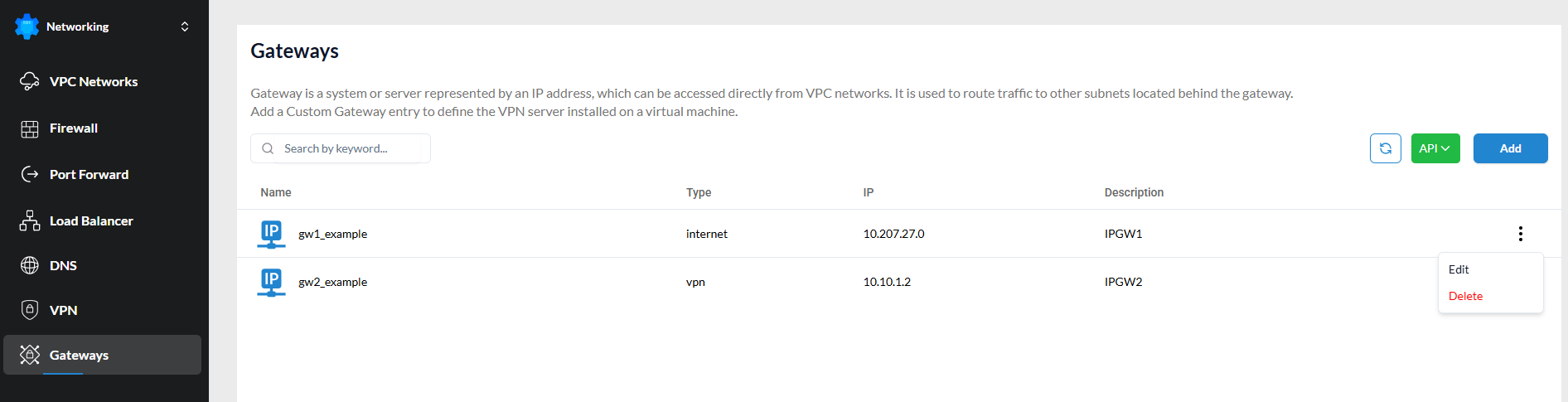The image size is (1568, 402).
Task: Click the gw2_example gateway name
Action: coord(333,282)
